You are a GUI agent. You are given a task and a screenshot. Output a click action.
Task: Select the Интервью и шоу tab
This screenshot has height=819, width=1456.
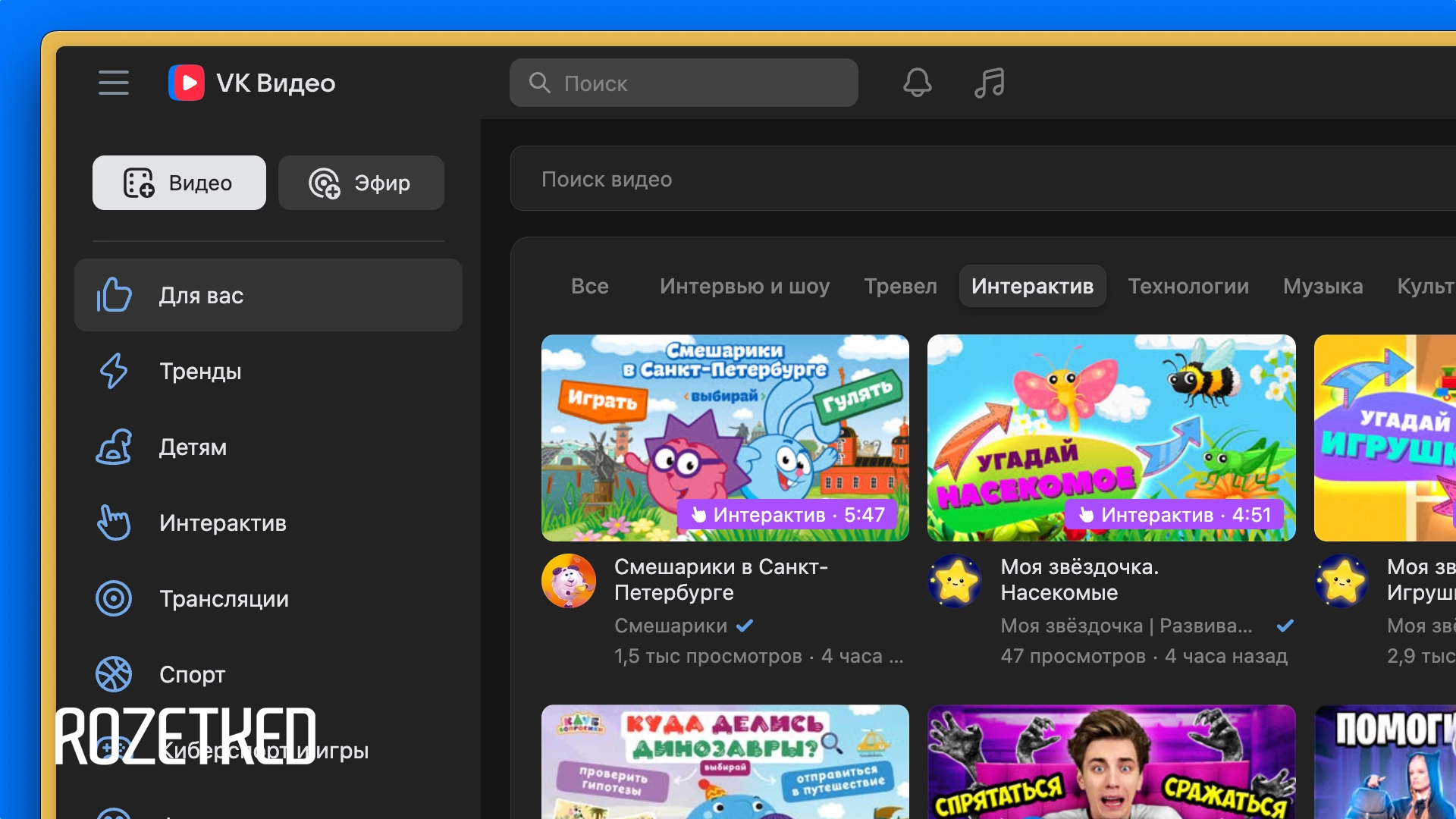(x=745, y=286)
